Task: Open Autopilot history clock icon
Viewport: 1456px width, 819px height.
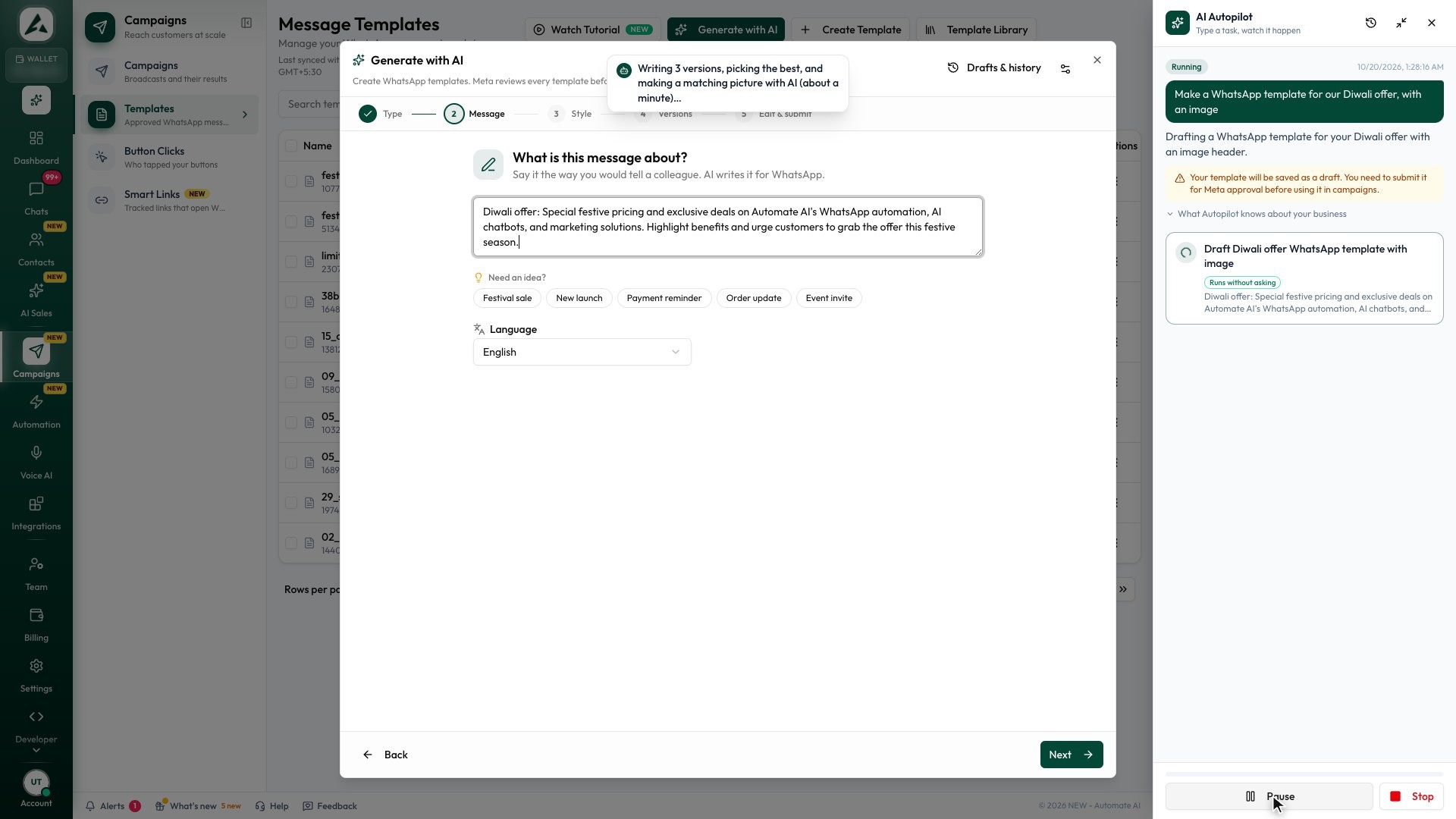Action: pos(1370,23)
